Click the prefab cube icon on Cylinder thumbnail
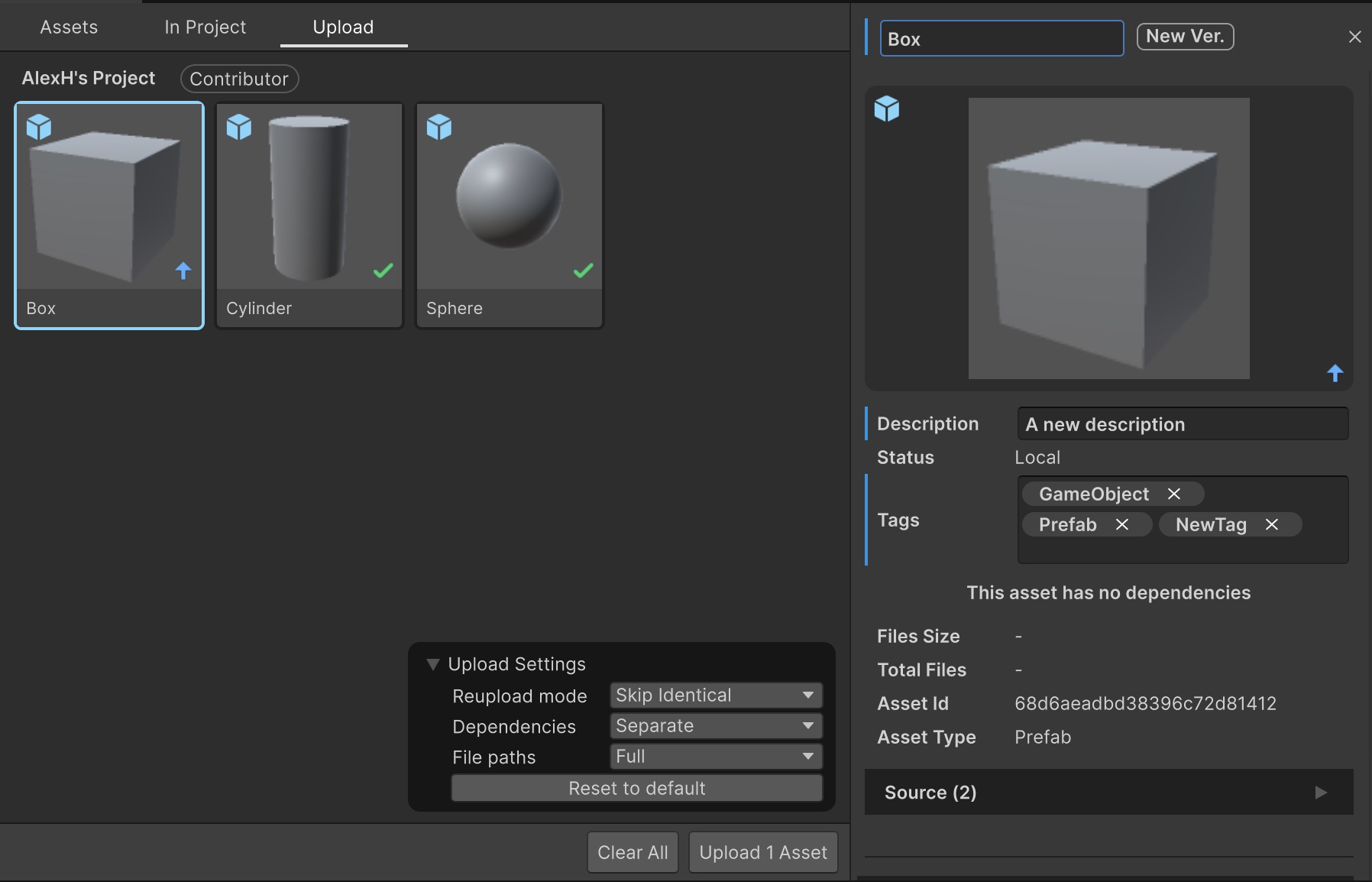Image resolution: width=1372 pixels, height=882 pixels. tap(239, 127)
